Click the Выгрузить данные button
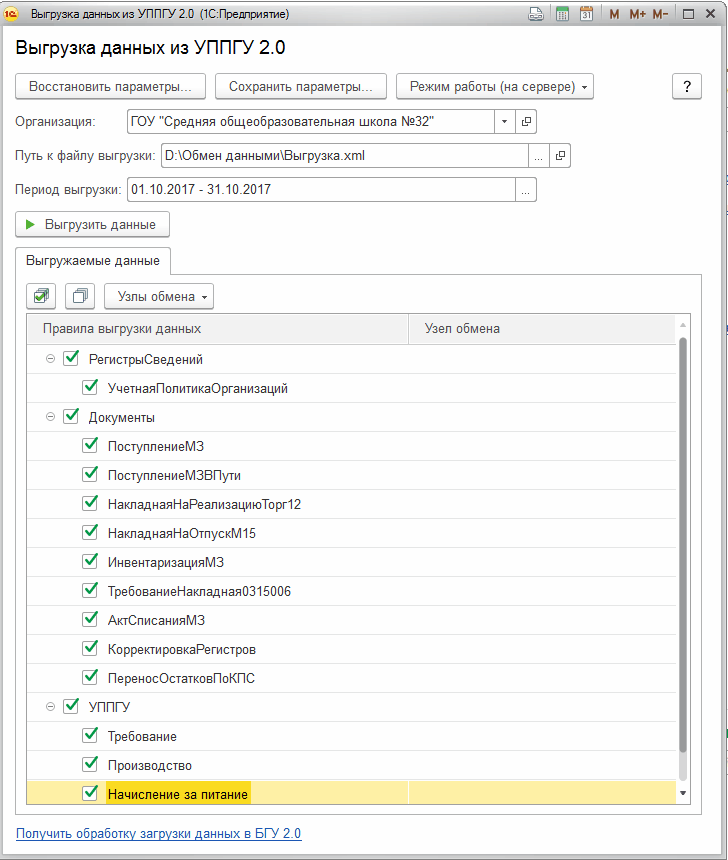 click(x=92, y=225)
